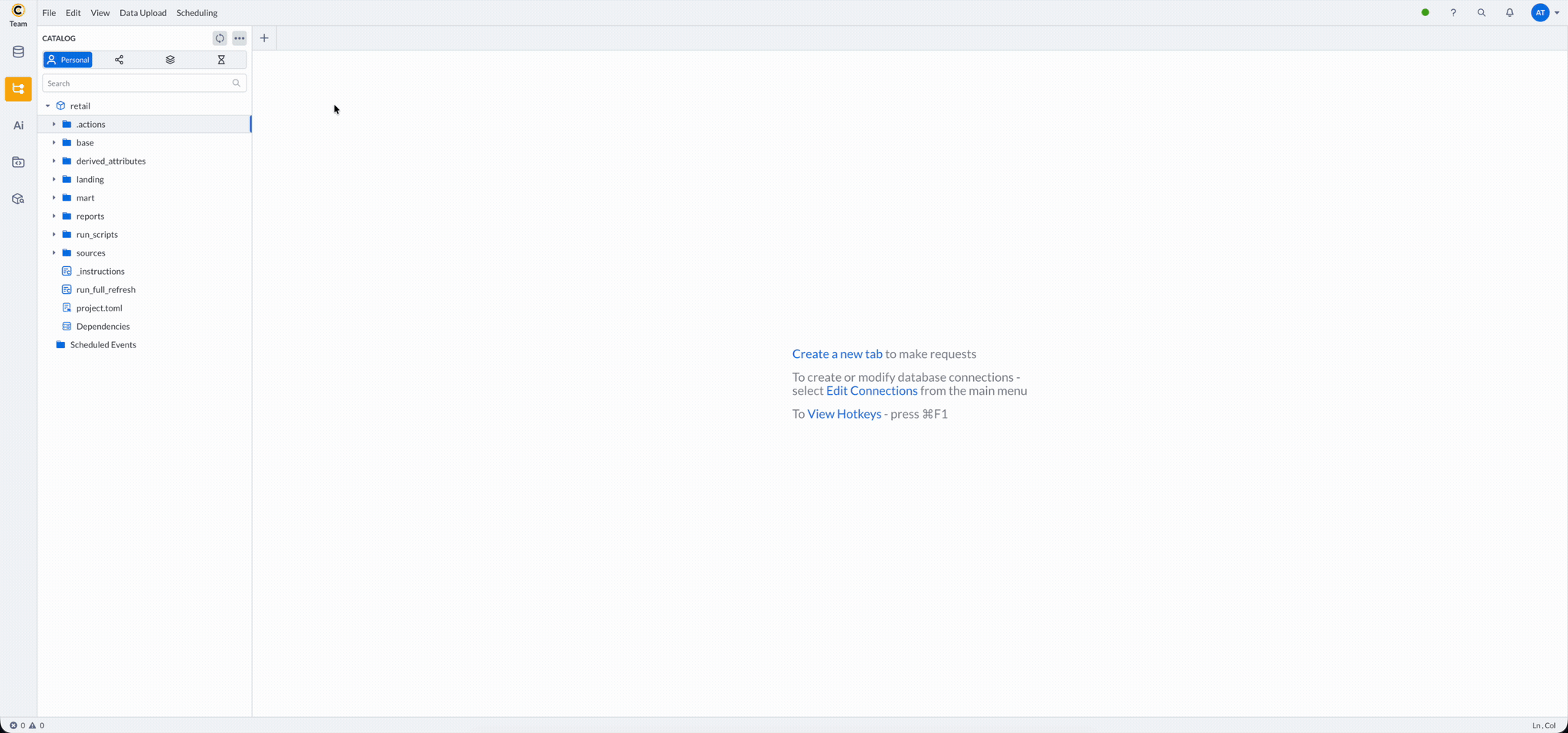Expand the derived_attributes folder

point(53,161)
